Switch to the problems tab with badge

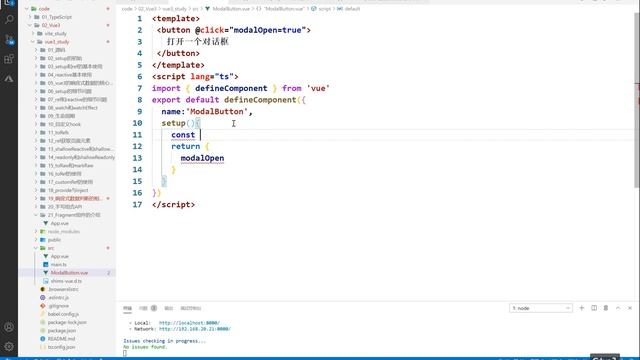pyautogui.click(x=148, y=308)
